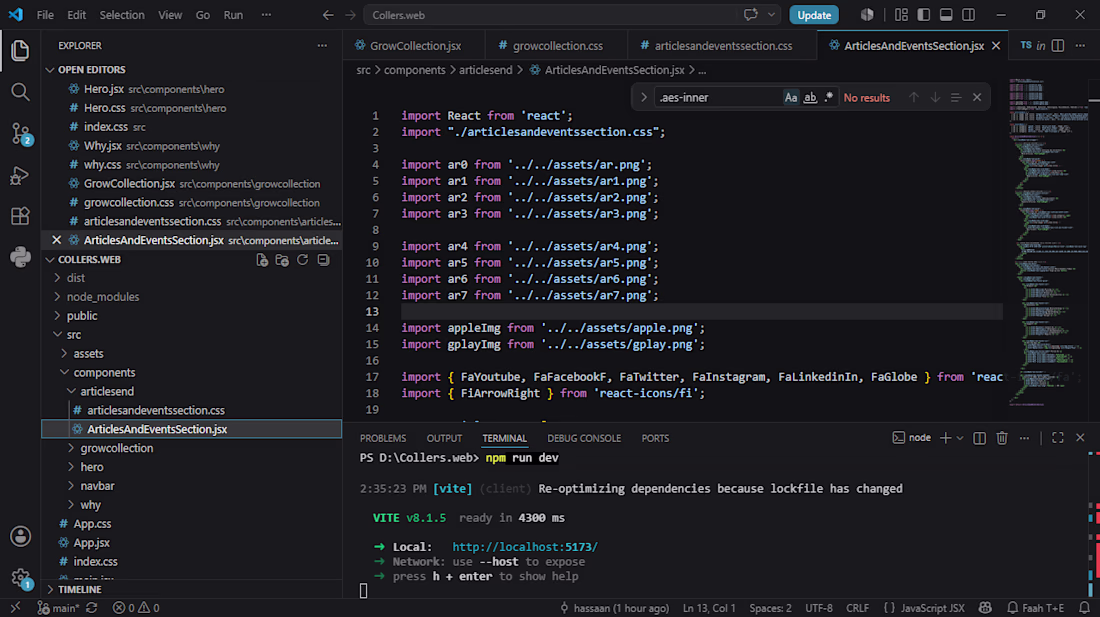
Task: Open the terminal launch profile dropdown
Action: tap(960, 438)
